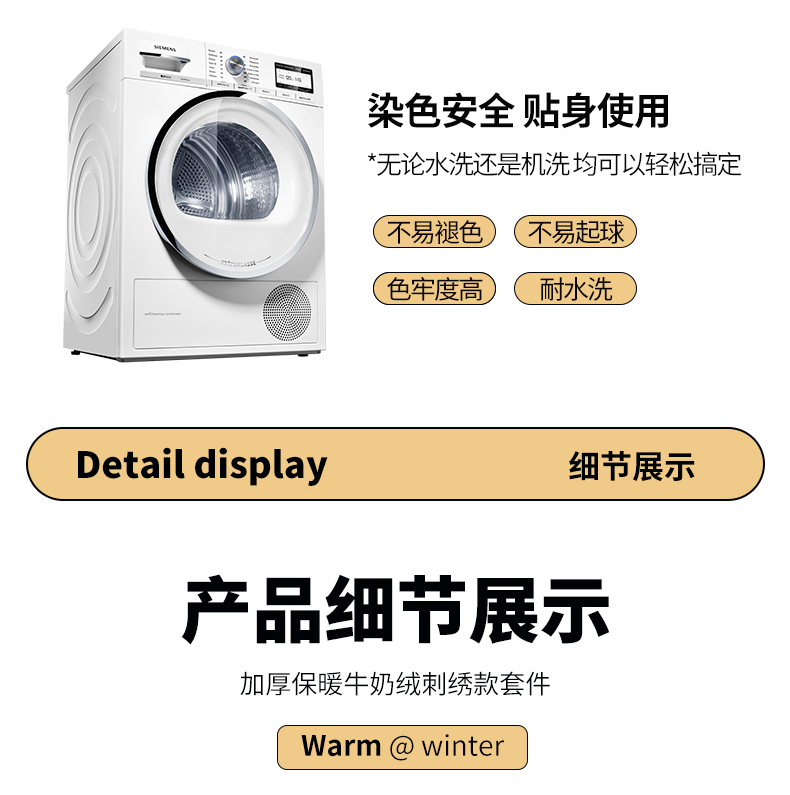Click the round vent grille on dryer
Image resolution: width=790 pixels, height=795 pixels.
coord(287,312)
